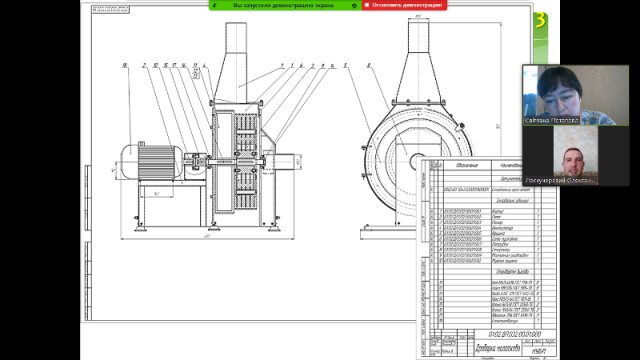The image size is (640, 360).
Task: Click the green slide number 3 badge
Action: pyautogui.click(x=540, y=20)
